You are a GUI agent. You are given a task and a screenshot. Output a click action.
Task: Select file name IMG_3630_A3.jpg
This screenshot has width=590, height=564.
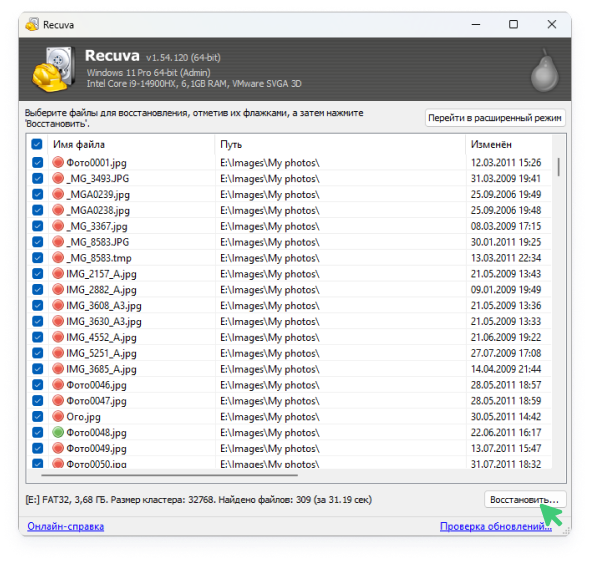coord(104,321)
